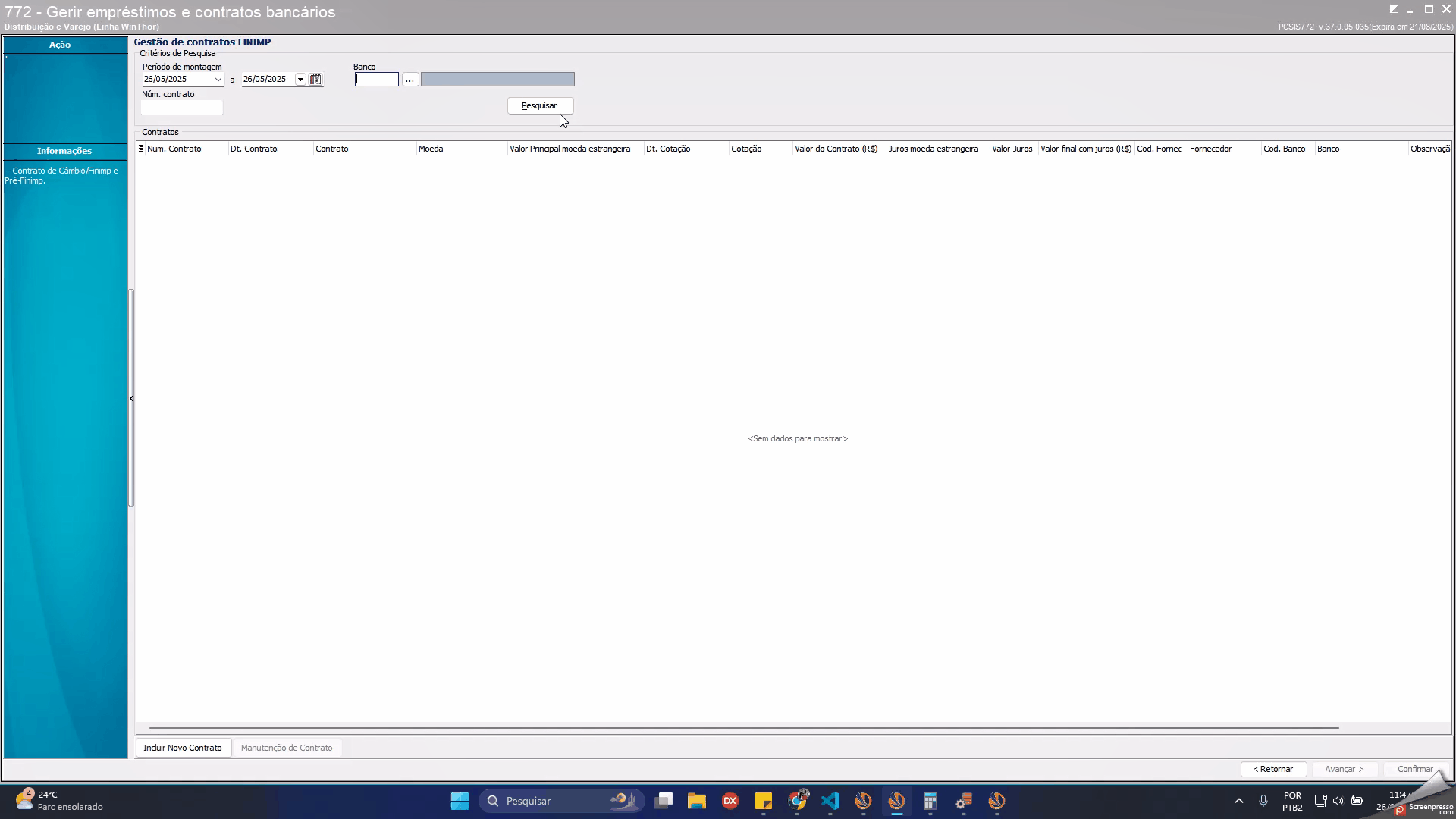The width and height of the screenshot is (1456, 819).
Task: Collapse the left side panel arrow
Action: (131, 399)
